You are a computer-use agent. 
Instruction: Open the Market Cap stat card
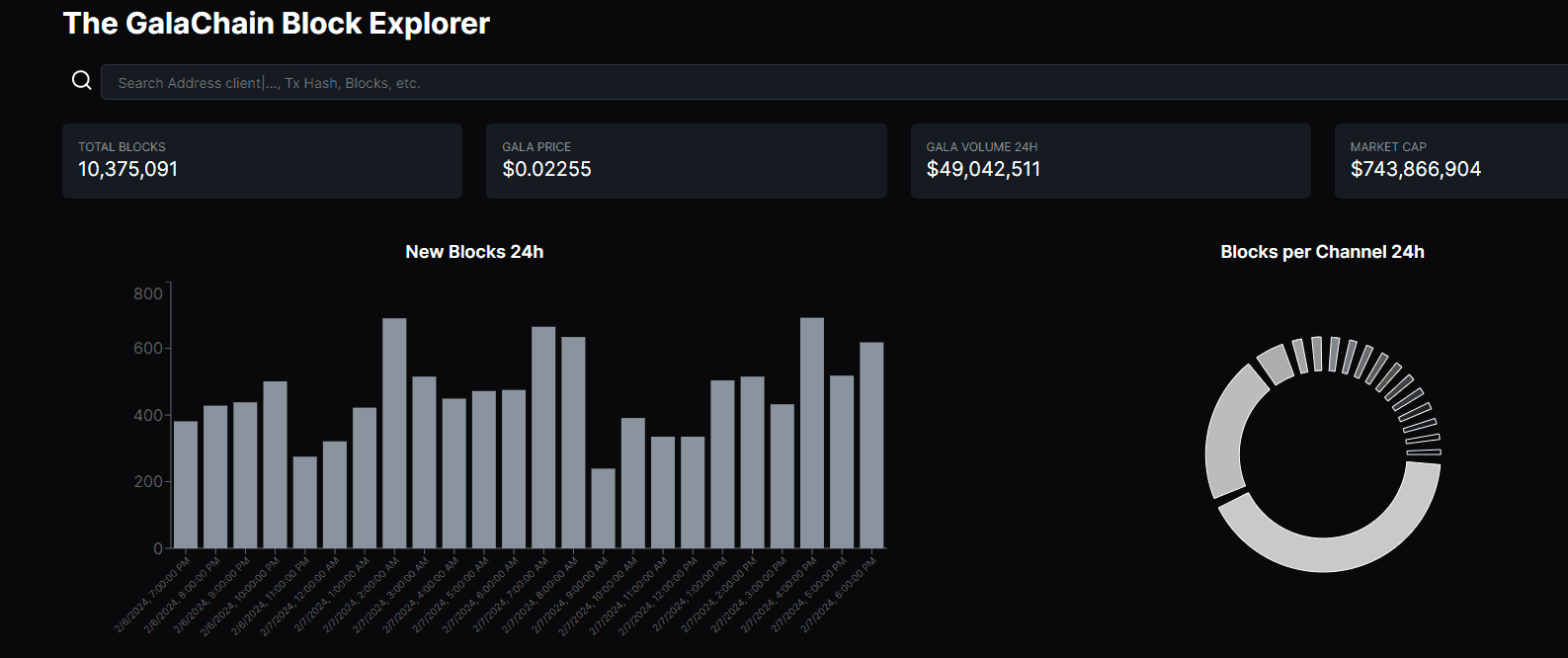(x=1450, y=161)
